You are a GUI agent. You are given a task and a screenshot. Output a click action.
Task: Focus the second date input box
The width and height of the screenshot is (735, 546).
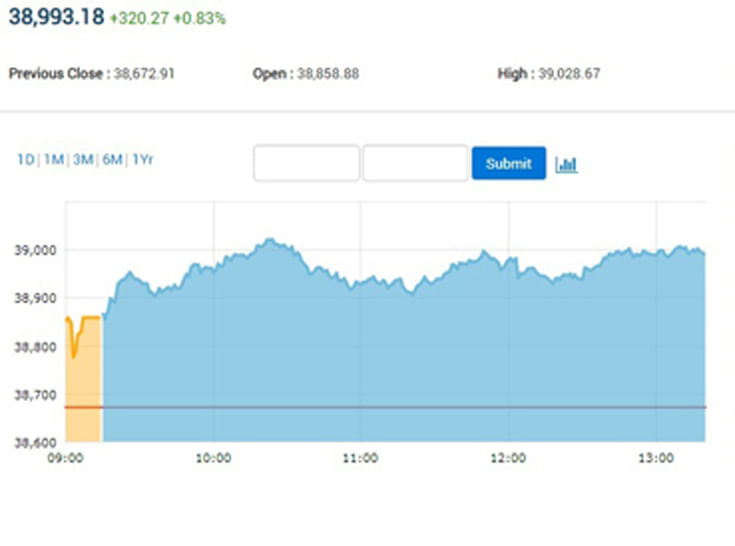(415, 163)
